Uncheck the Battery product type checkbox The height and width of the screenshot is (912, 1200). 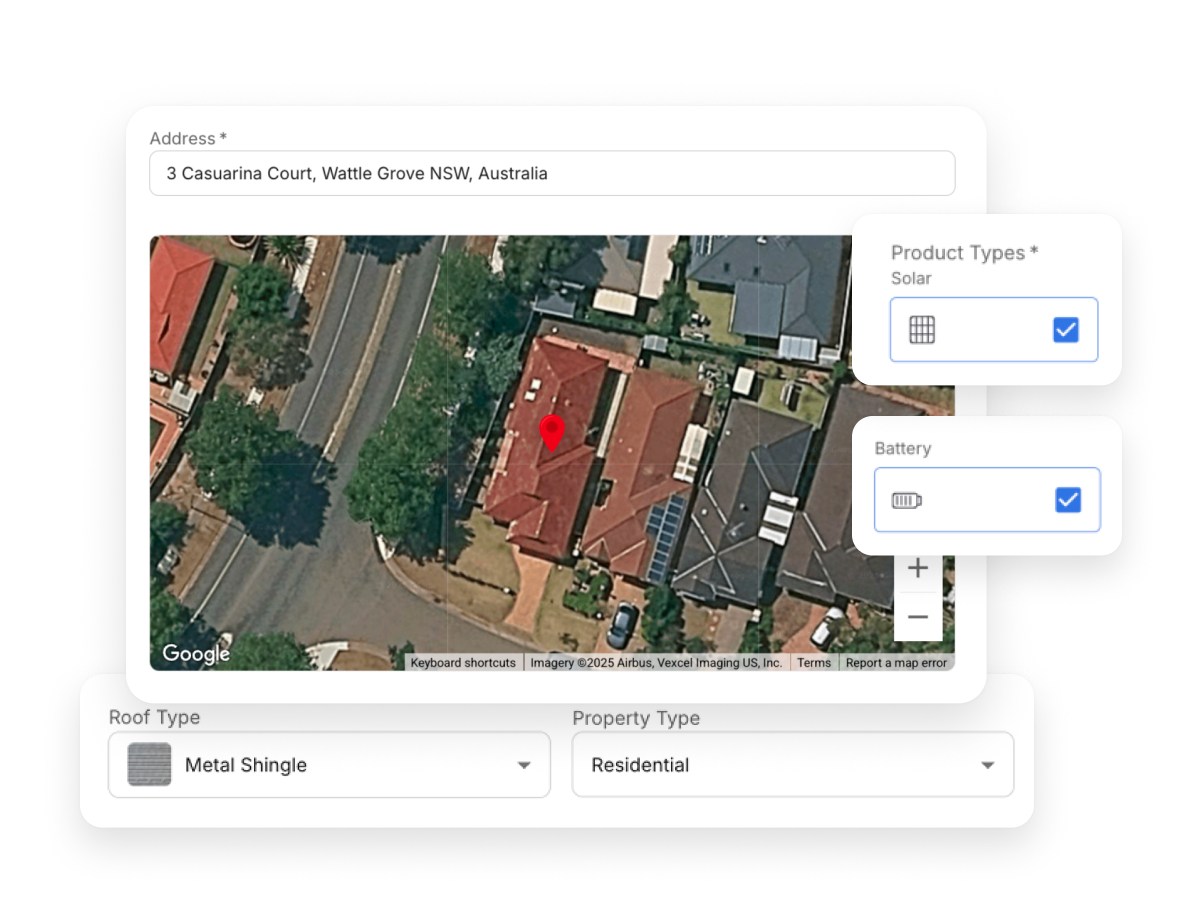click(x=1068, y=500)
